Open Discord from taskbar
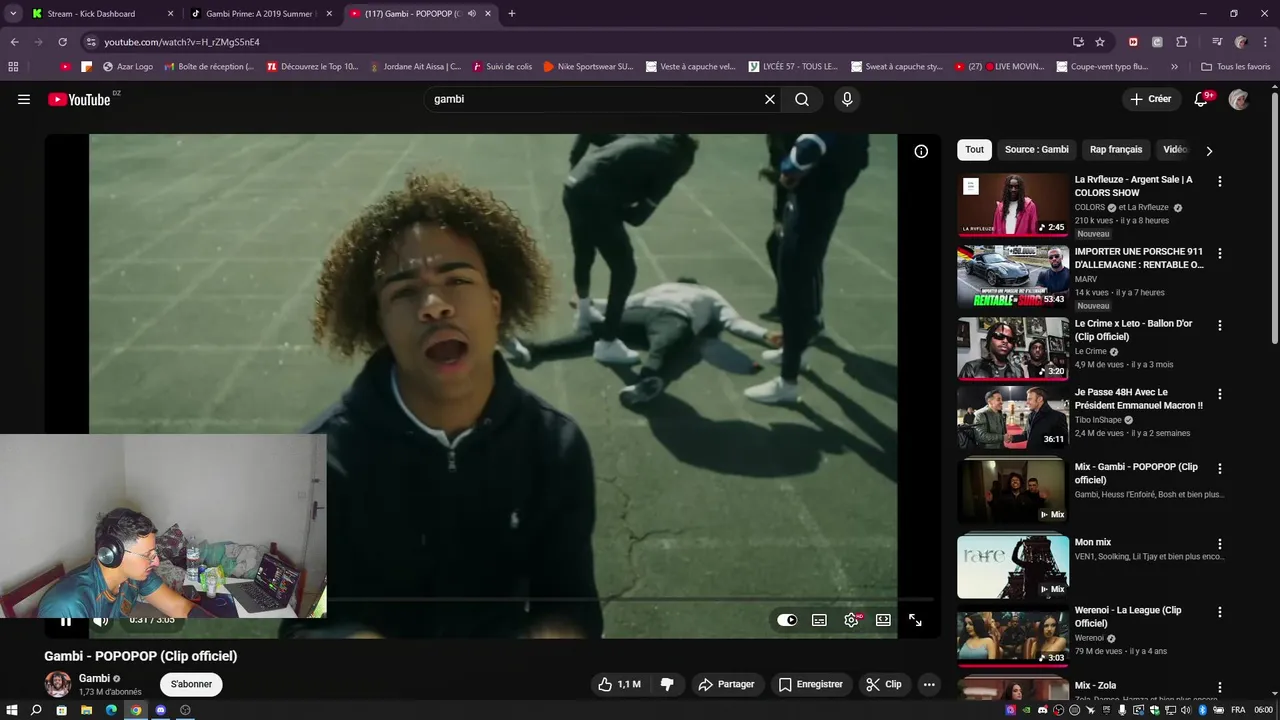1280x720 pixels. pyautogui.click(x=160, y=710)
